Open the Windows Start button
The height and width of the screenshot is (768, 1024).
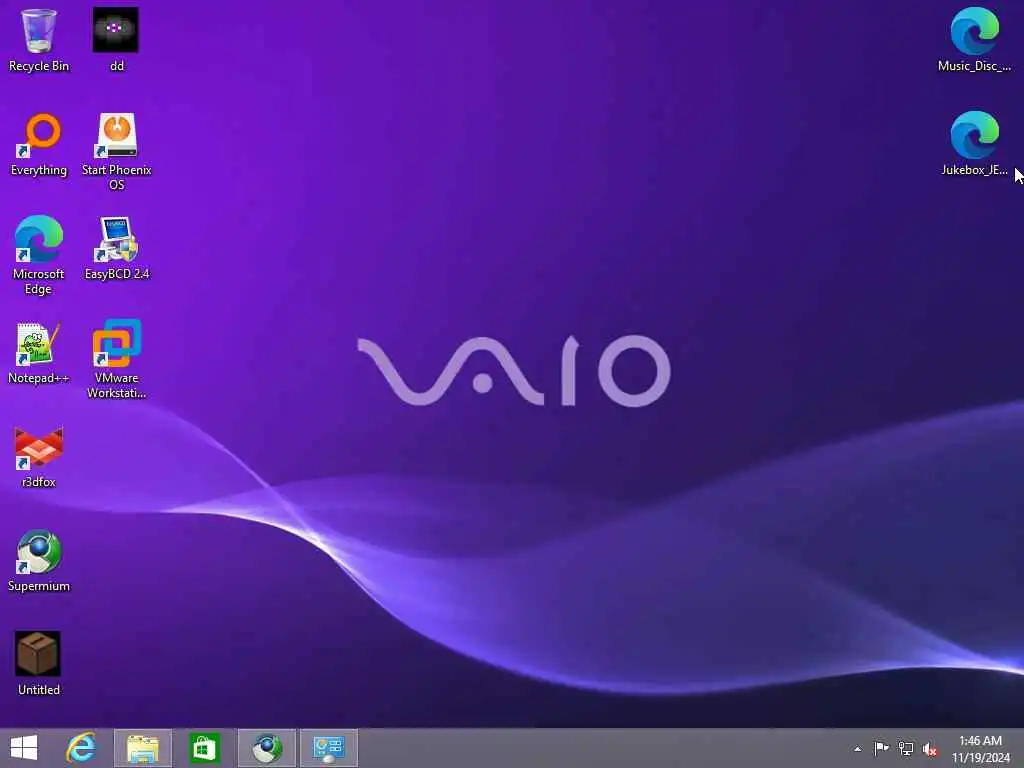24,748
